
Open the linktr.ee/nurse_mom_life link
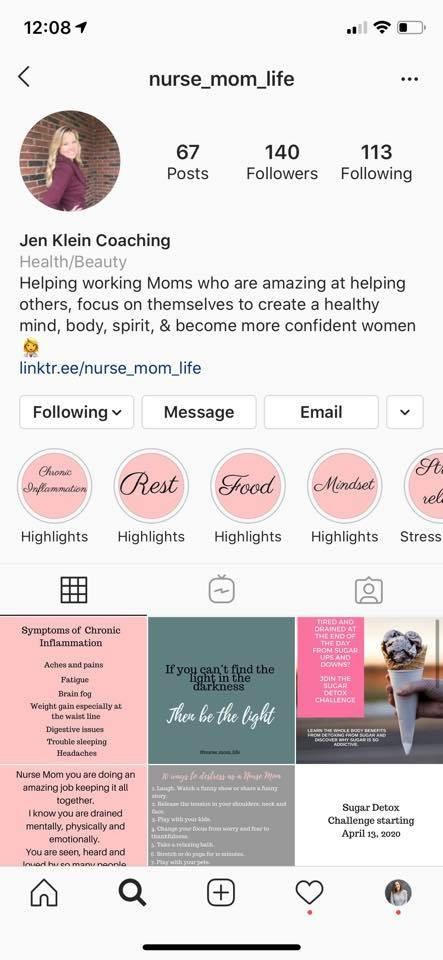pos(110,368)
